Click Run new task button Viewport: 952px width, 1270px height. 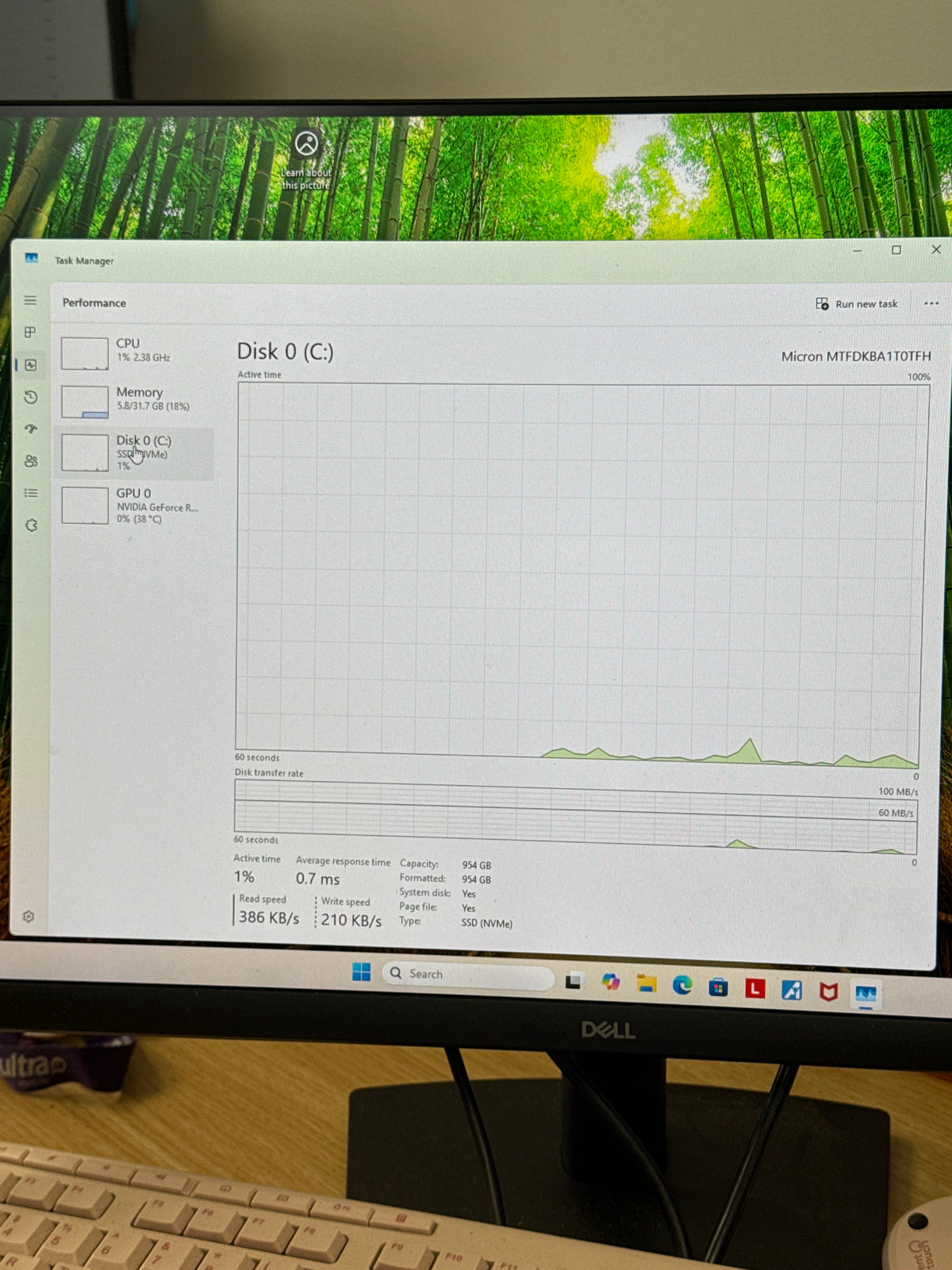(857, 304)
